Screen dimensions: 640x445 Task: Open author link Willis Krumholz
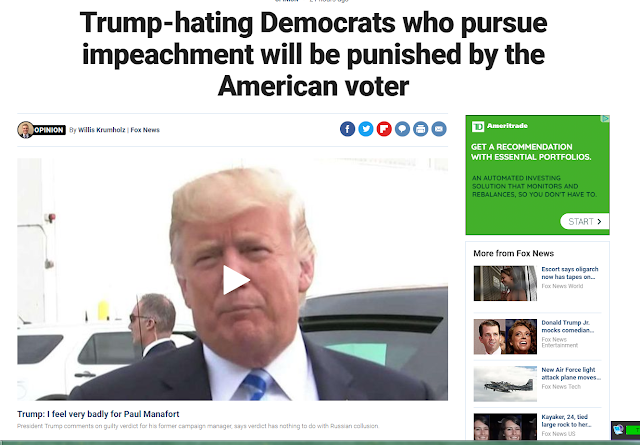pos(102,130)
